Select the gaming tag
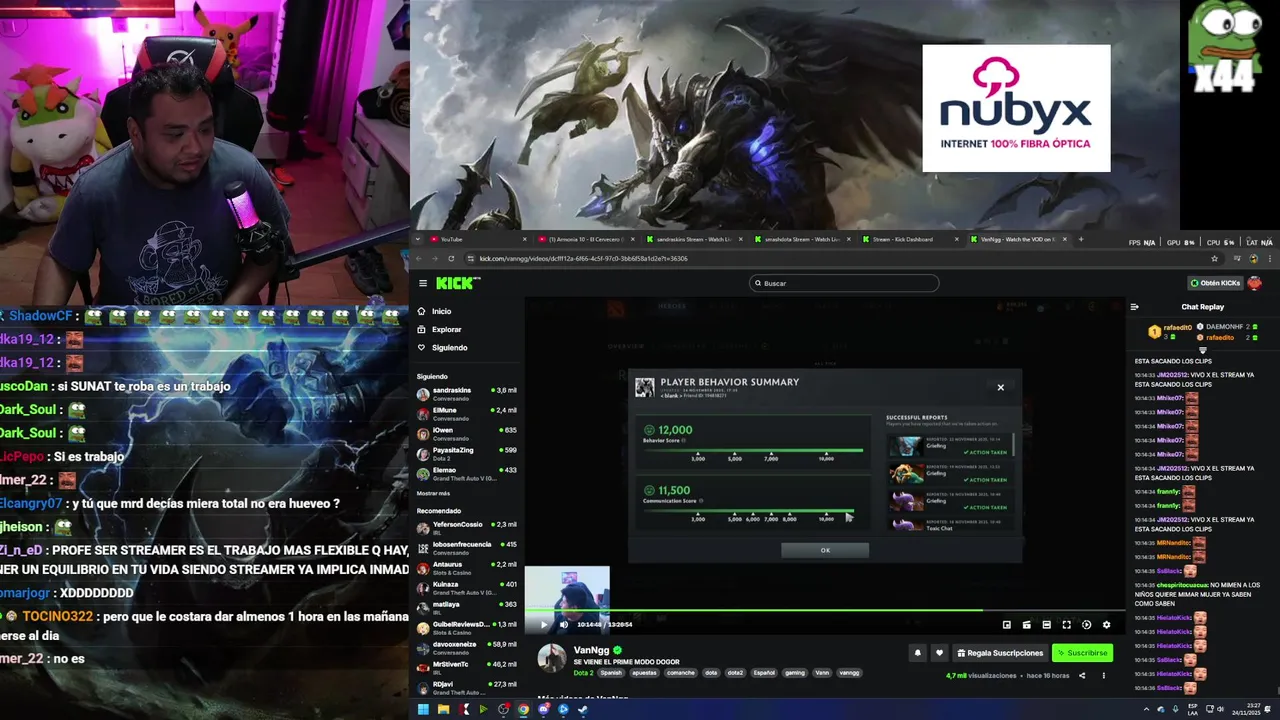 pos(795,673)
